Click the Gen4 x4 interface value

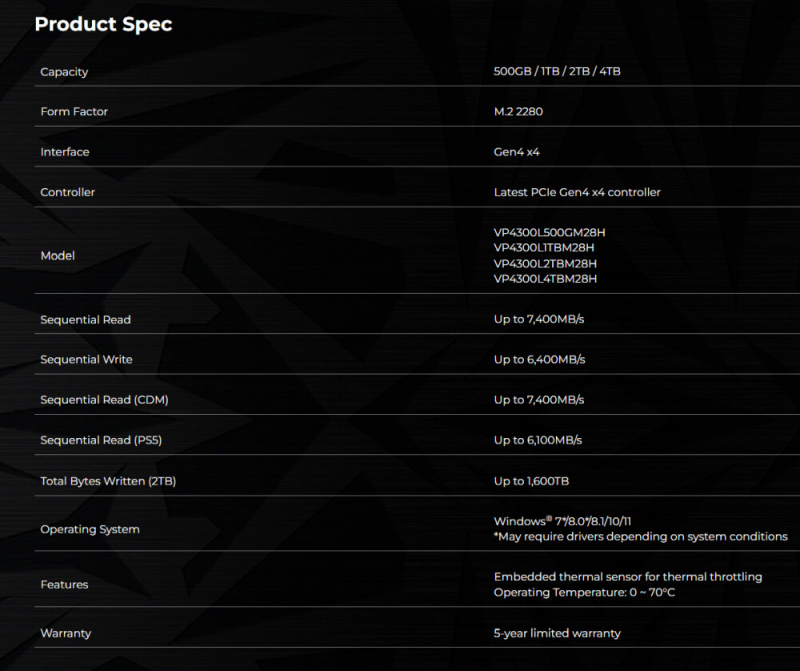pos(516,152)
